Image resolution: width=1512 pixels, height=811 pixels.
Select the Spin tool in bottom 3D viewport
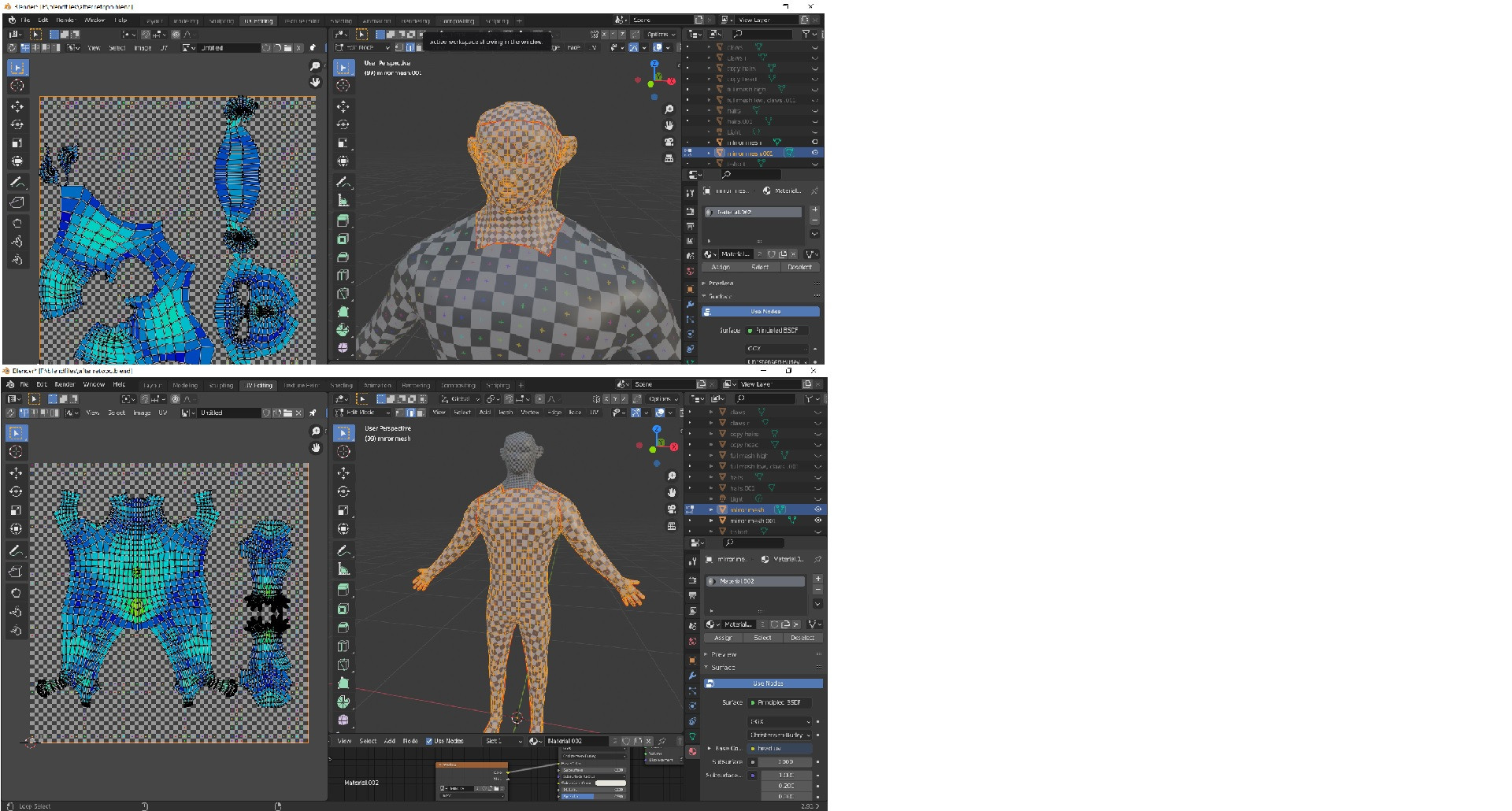[x=343, y=702]
